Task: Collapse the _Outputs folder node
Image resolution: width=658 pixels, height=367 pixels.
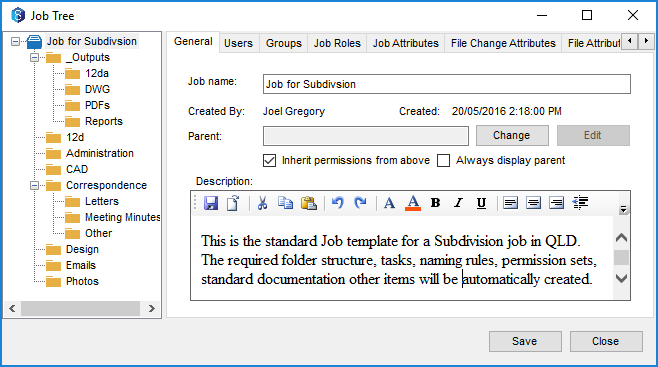Action: pos(34,57)
